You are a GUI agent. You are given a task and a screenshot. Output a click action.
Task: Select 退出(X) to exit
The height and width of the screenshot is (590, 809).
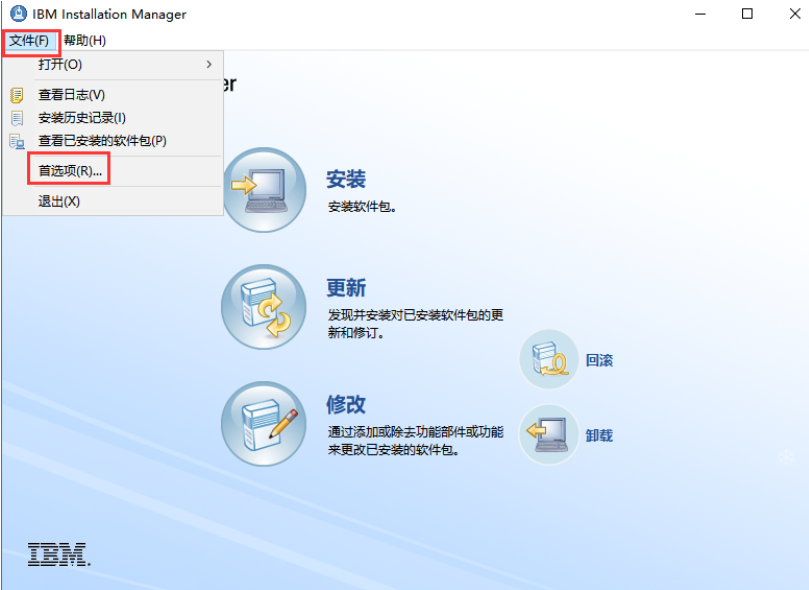tap(113, 202)
